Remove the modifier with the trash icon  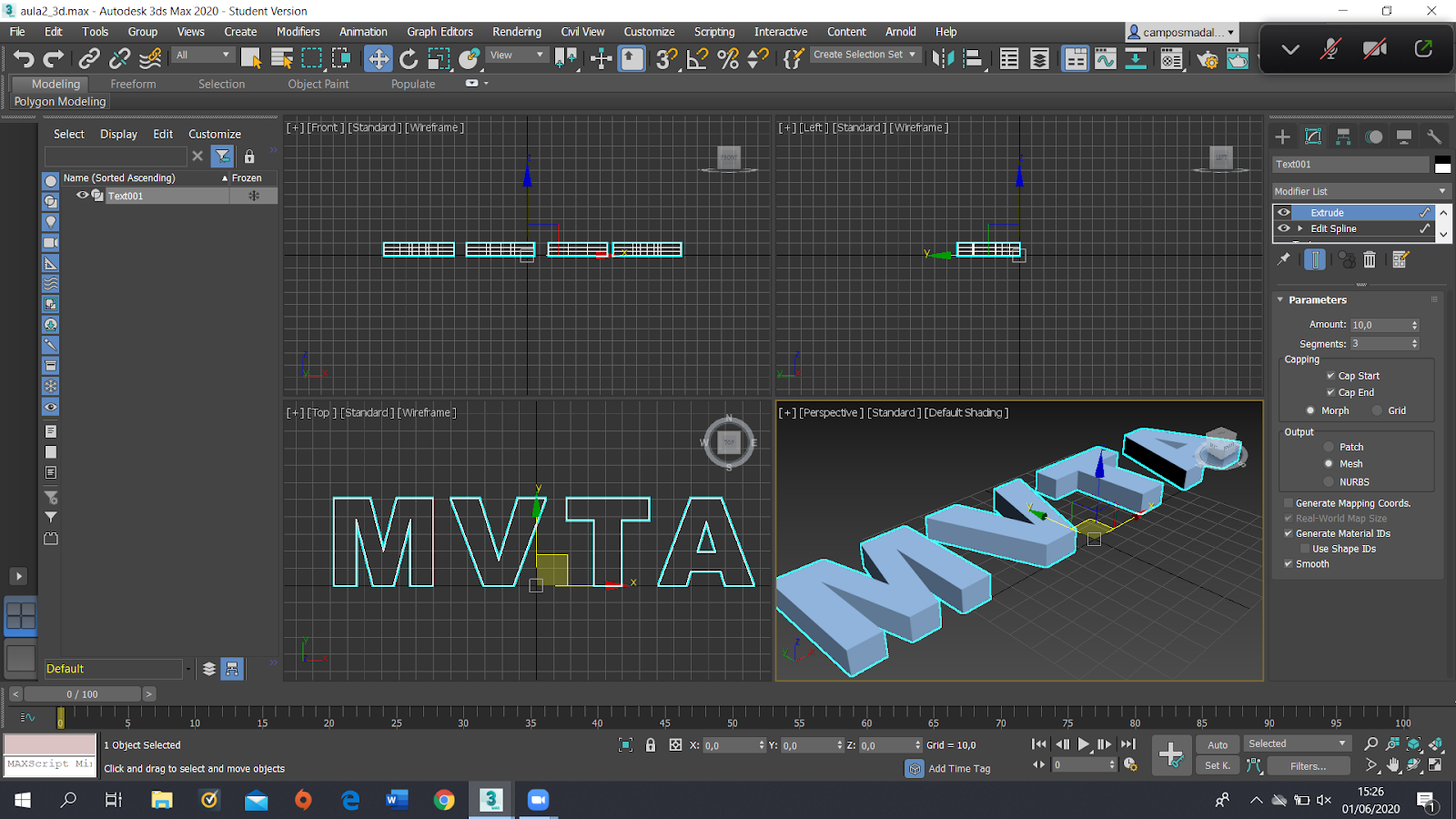tap(1370, 259)
